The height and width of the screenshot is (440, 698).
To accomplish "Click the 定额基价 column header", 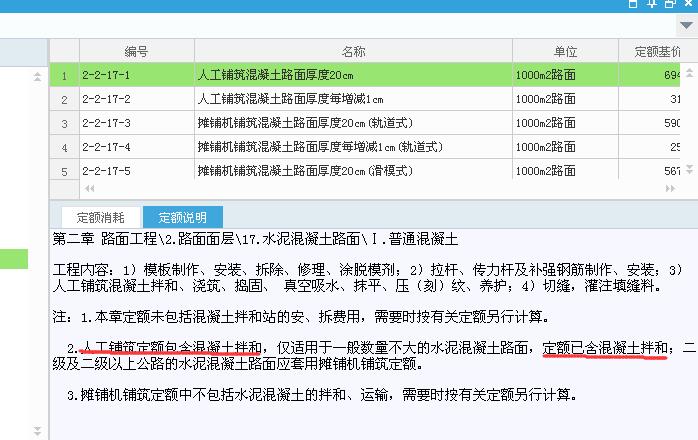I will point(657,51).
